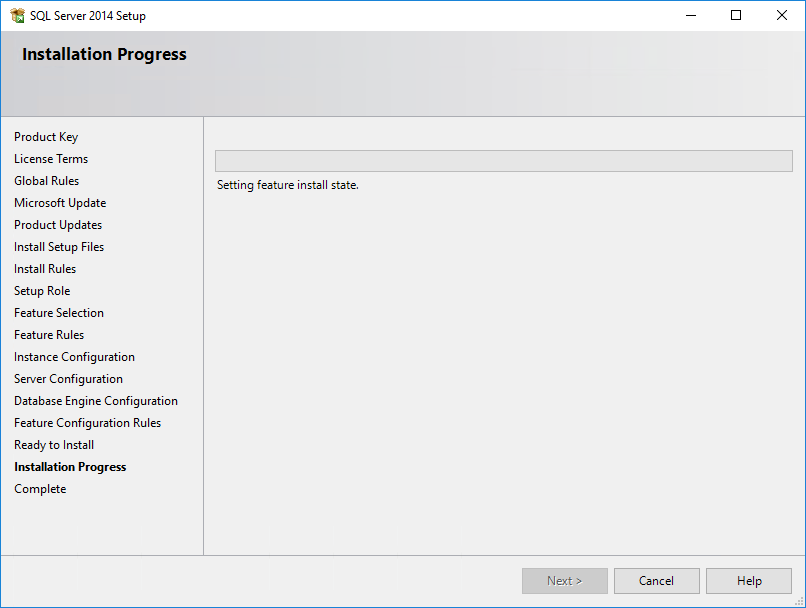Select the Feature Configuration Rules step
The width and height of the screenshot is (806, 608).
tap(87, 423)
